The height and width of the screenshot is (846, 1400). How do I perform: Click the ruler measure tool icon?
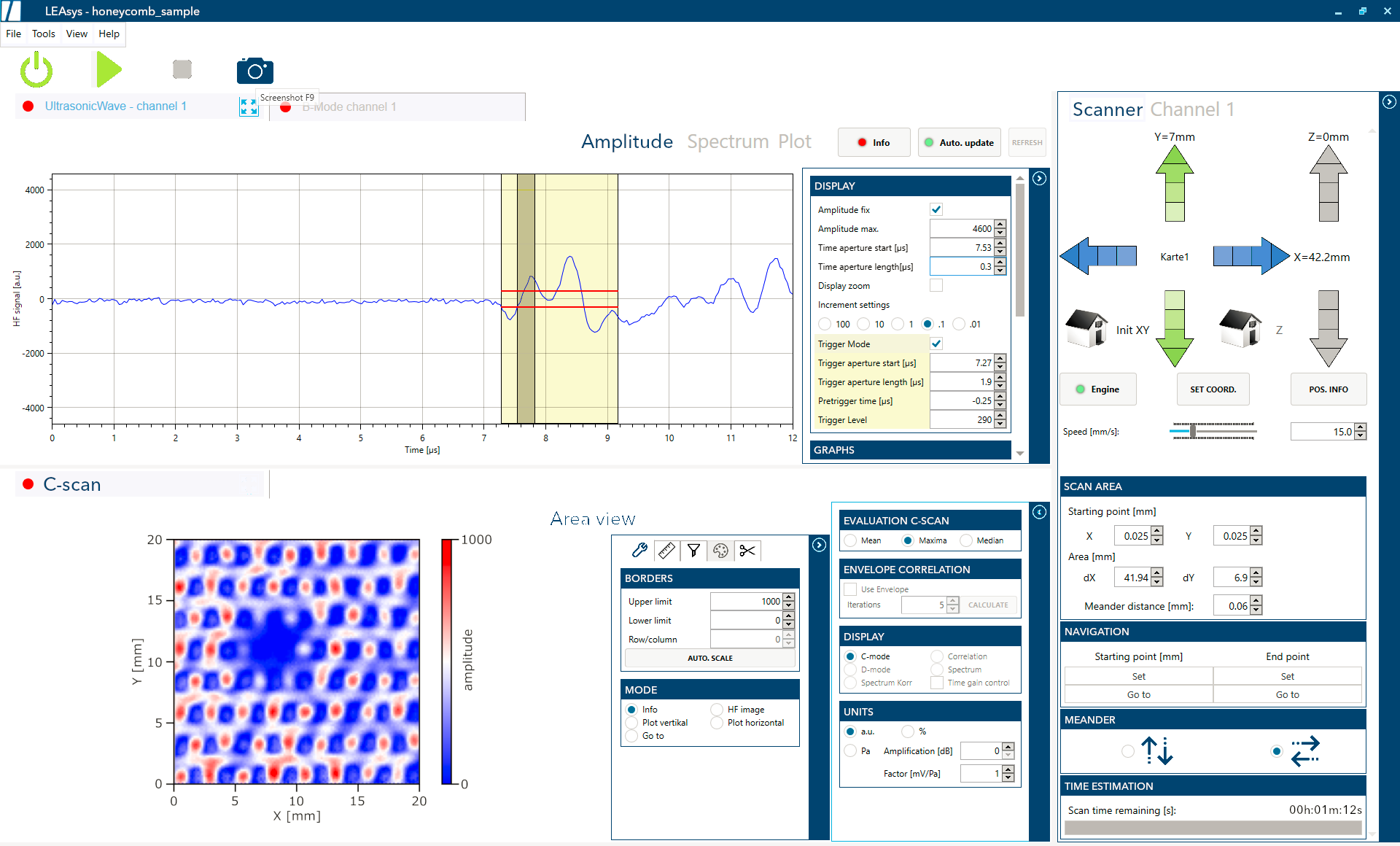coord(666,551)
